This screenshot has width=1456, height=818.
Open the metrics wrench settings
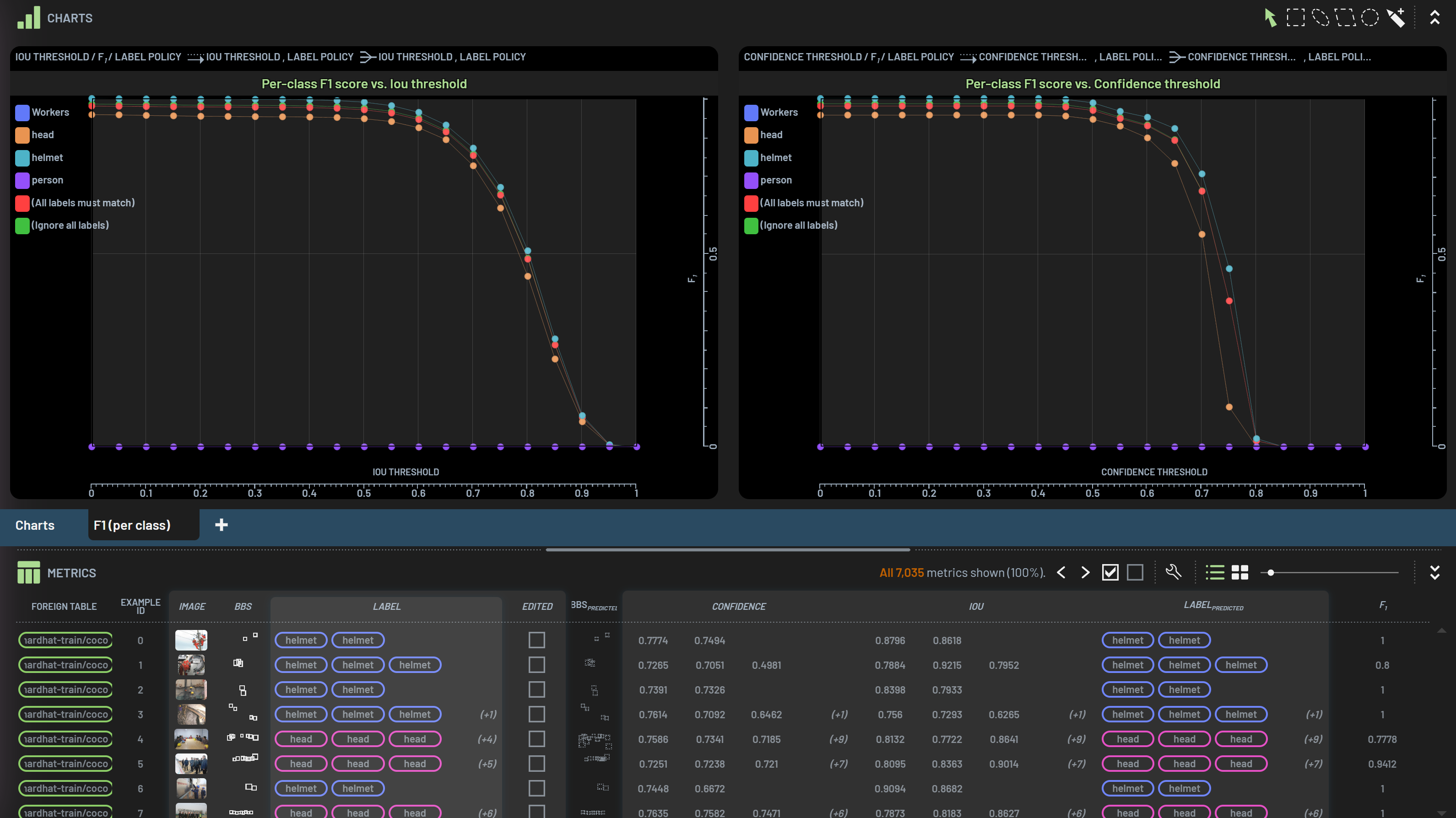click(1174, 572)
